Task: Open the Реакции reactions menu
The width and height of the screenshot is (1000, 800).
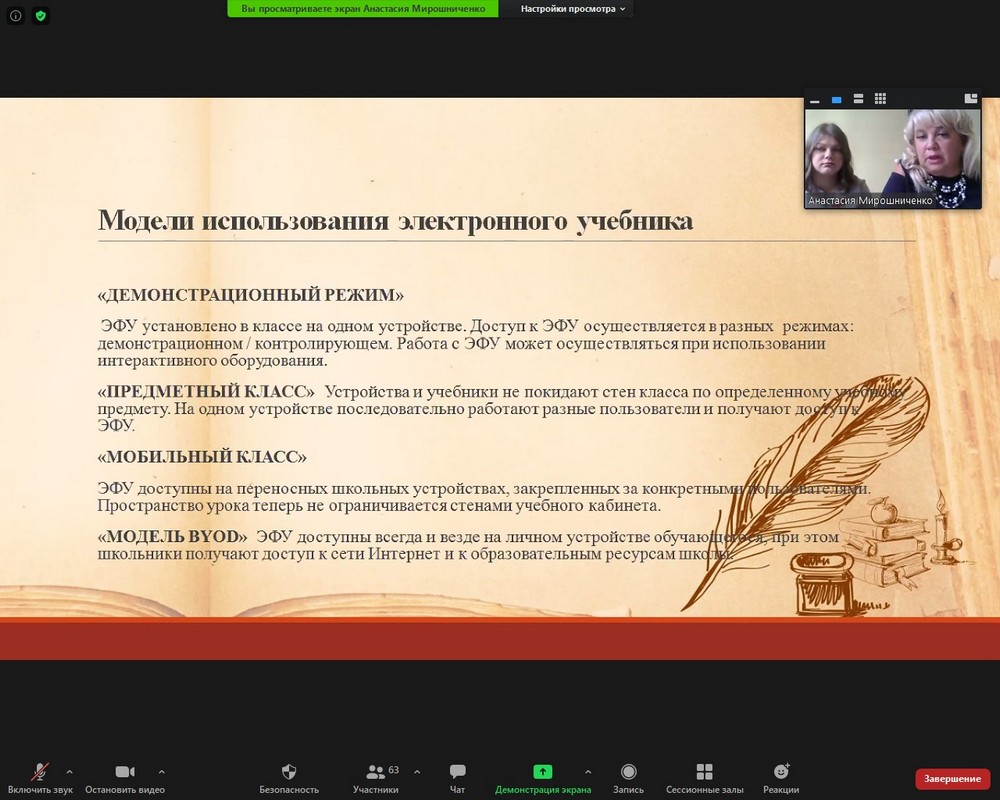Action: [x=781, y=777]
